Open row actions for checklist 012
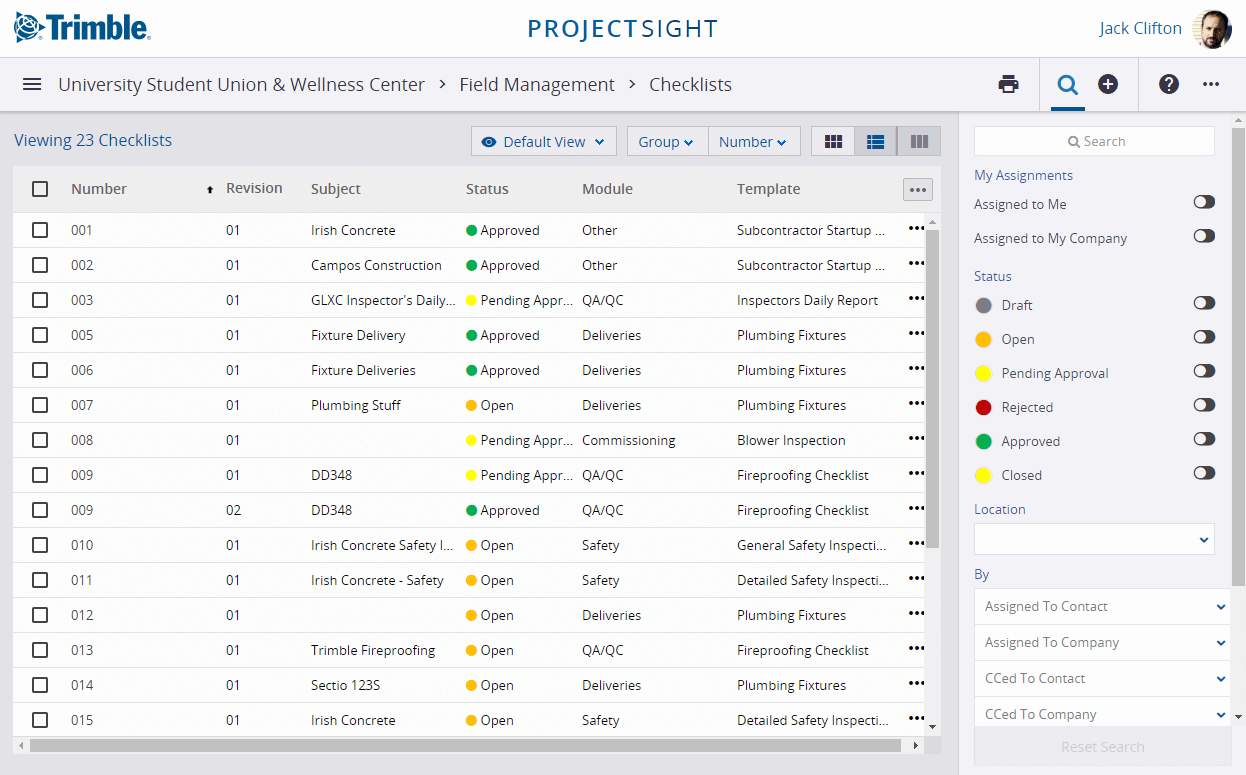The image size is (1246, 775). 916,614
